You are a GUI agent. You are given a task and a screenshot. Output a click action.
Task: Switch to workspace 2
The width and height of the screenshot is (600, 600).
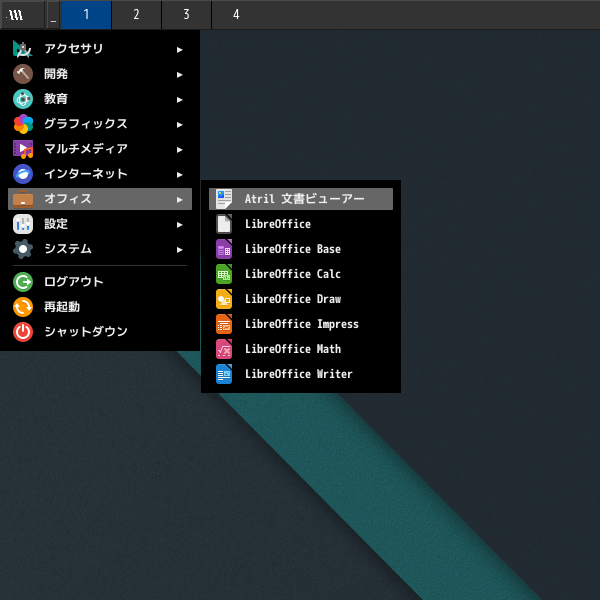(136, 15)
